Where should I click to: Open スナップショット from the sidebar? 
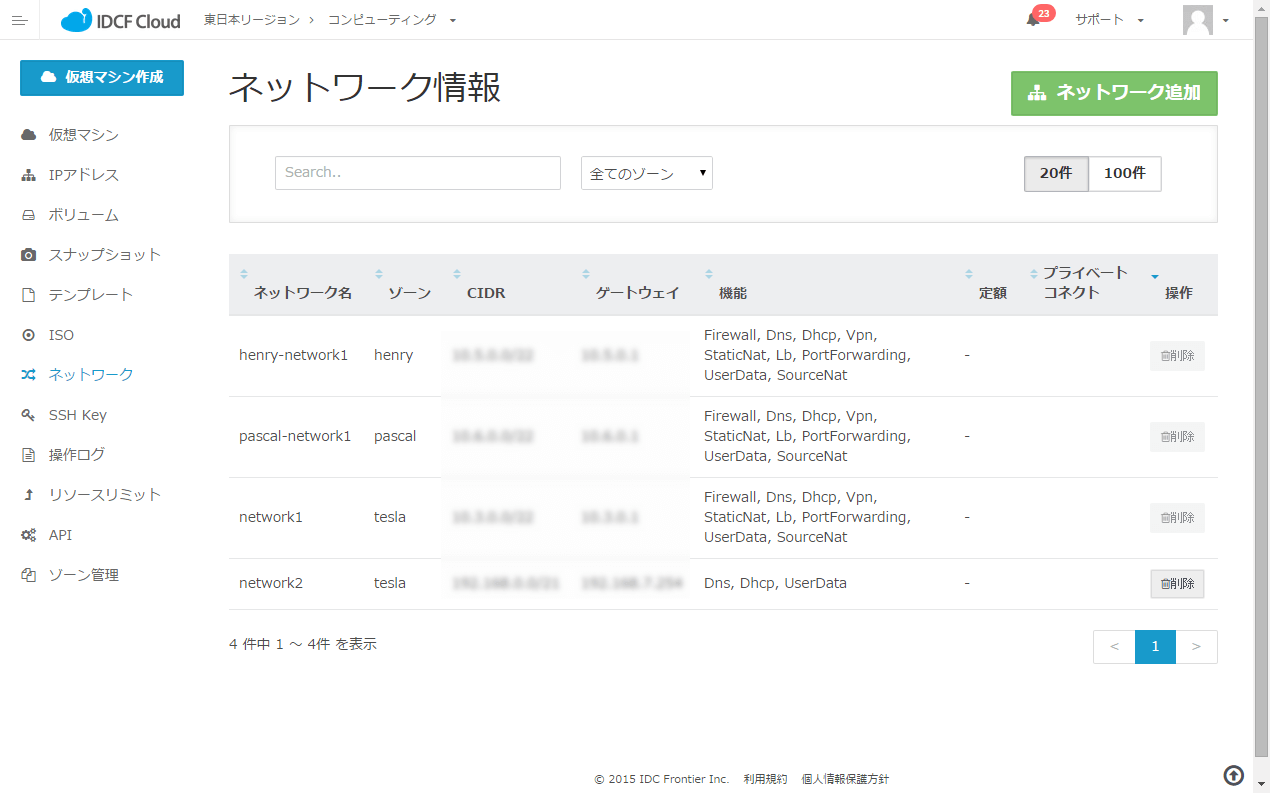tap(104, 255)
